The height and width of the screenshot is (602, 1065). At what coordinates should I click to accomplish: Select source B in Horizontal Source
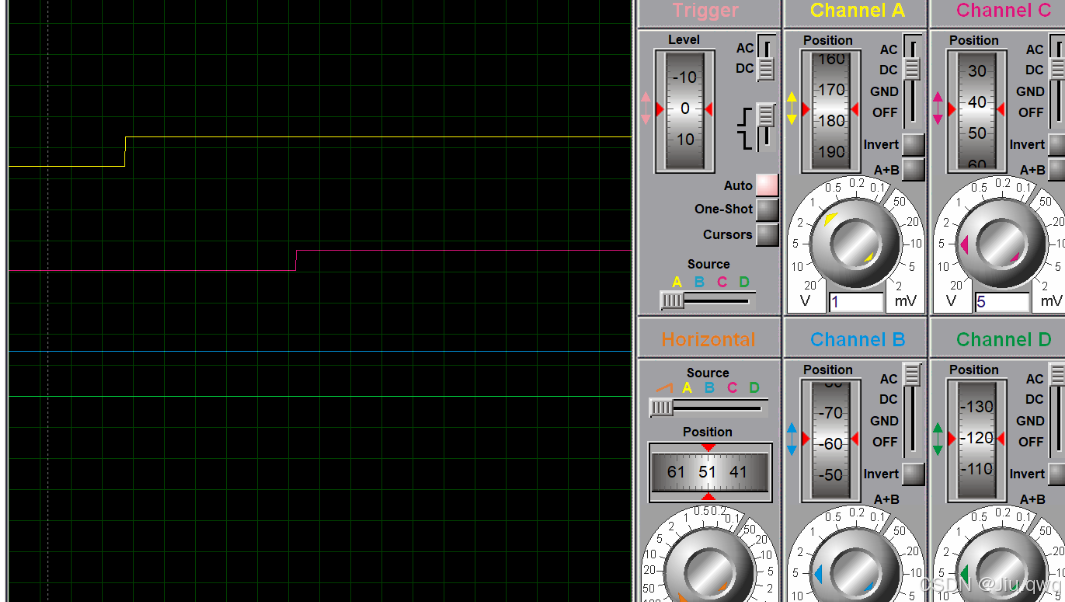point(709,387)
